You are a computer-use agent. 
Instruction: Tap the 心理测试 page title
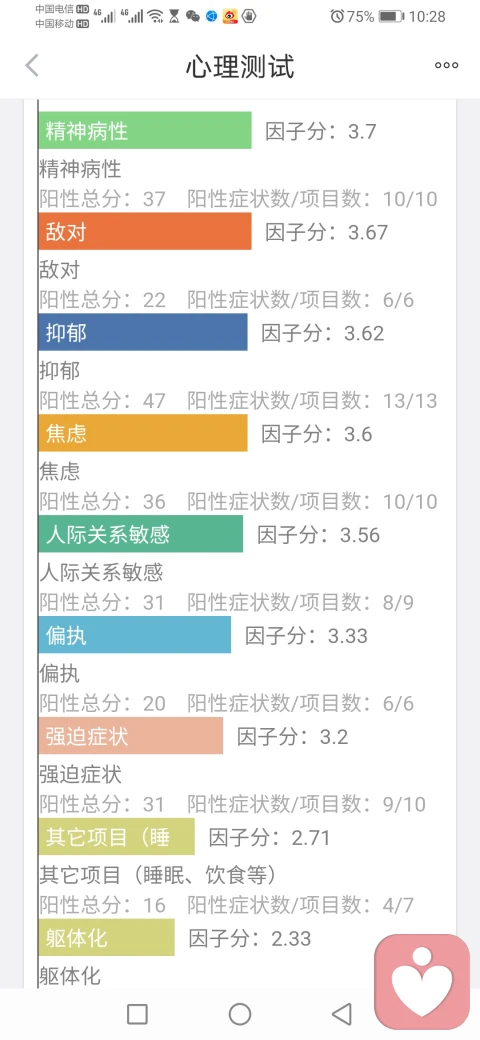point(239,66)
